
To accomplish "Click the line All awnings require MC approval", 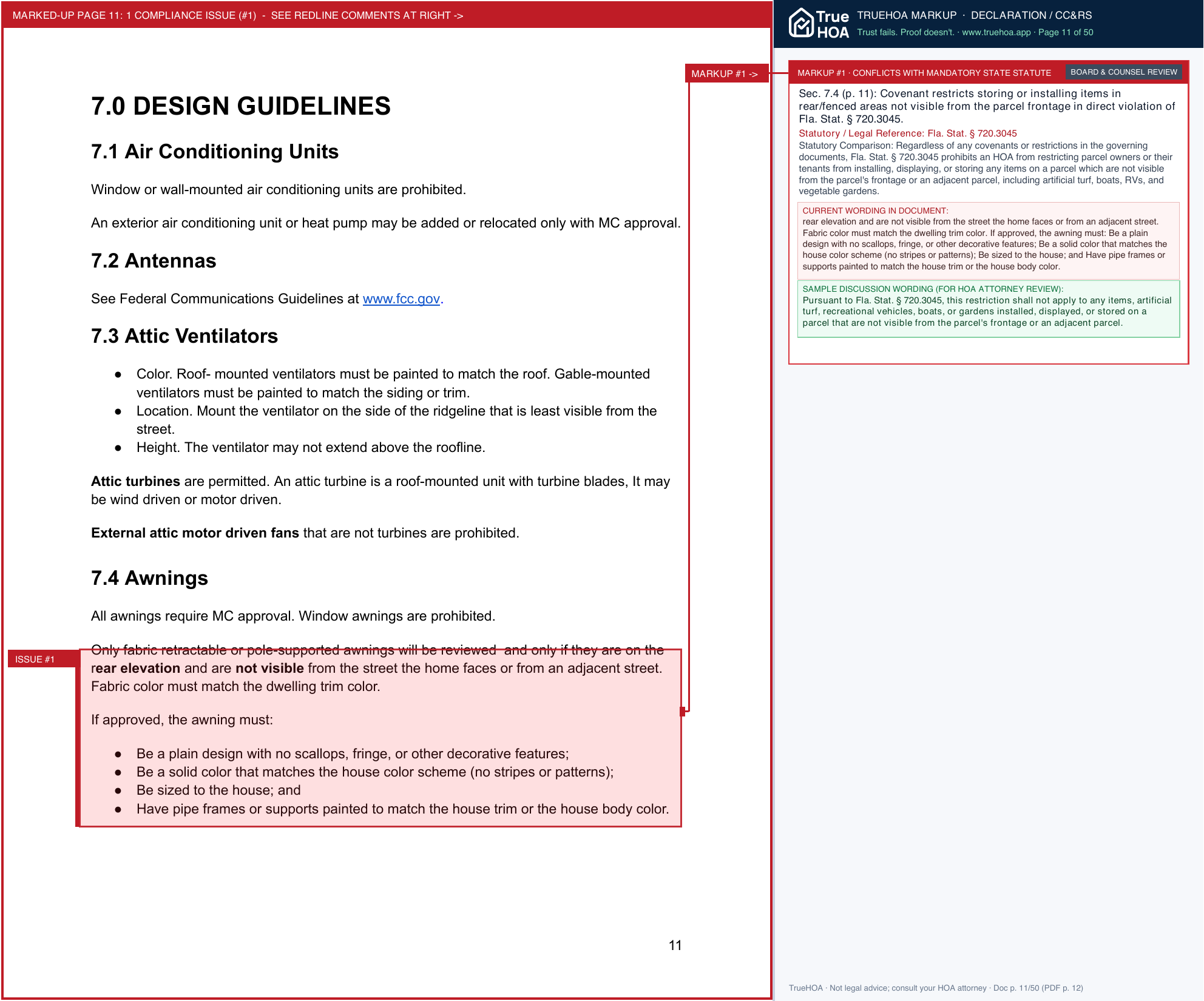I will [x=293, y=616].
